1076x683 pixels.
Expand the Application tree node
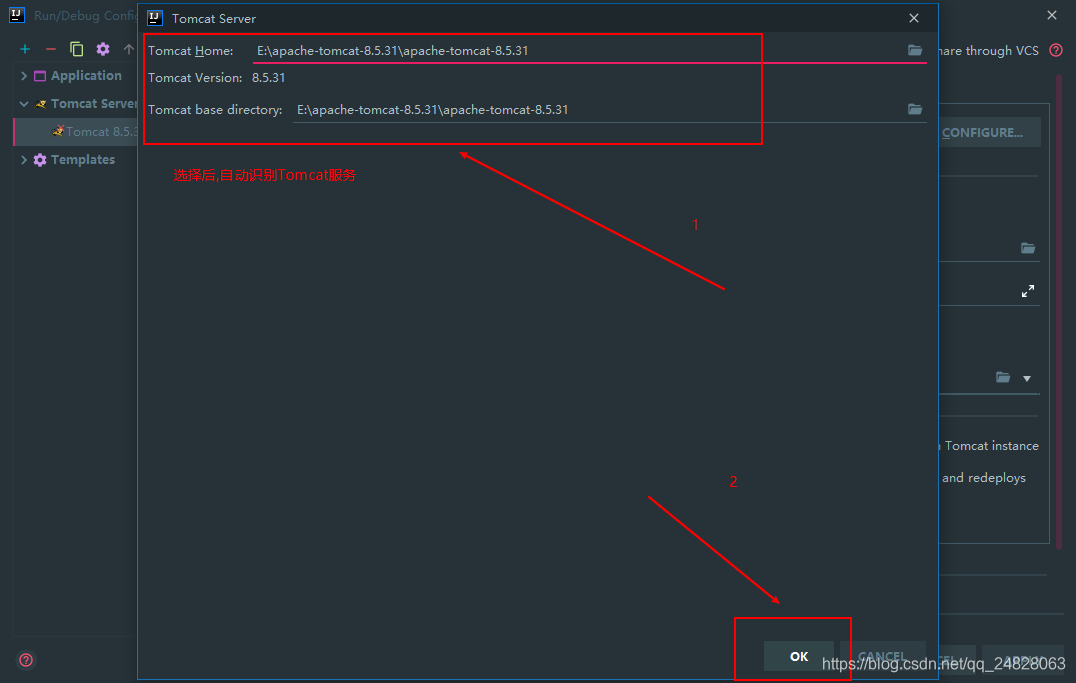(x=24, y=76)
